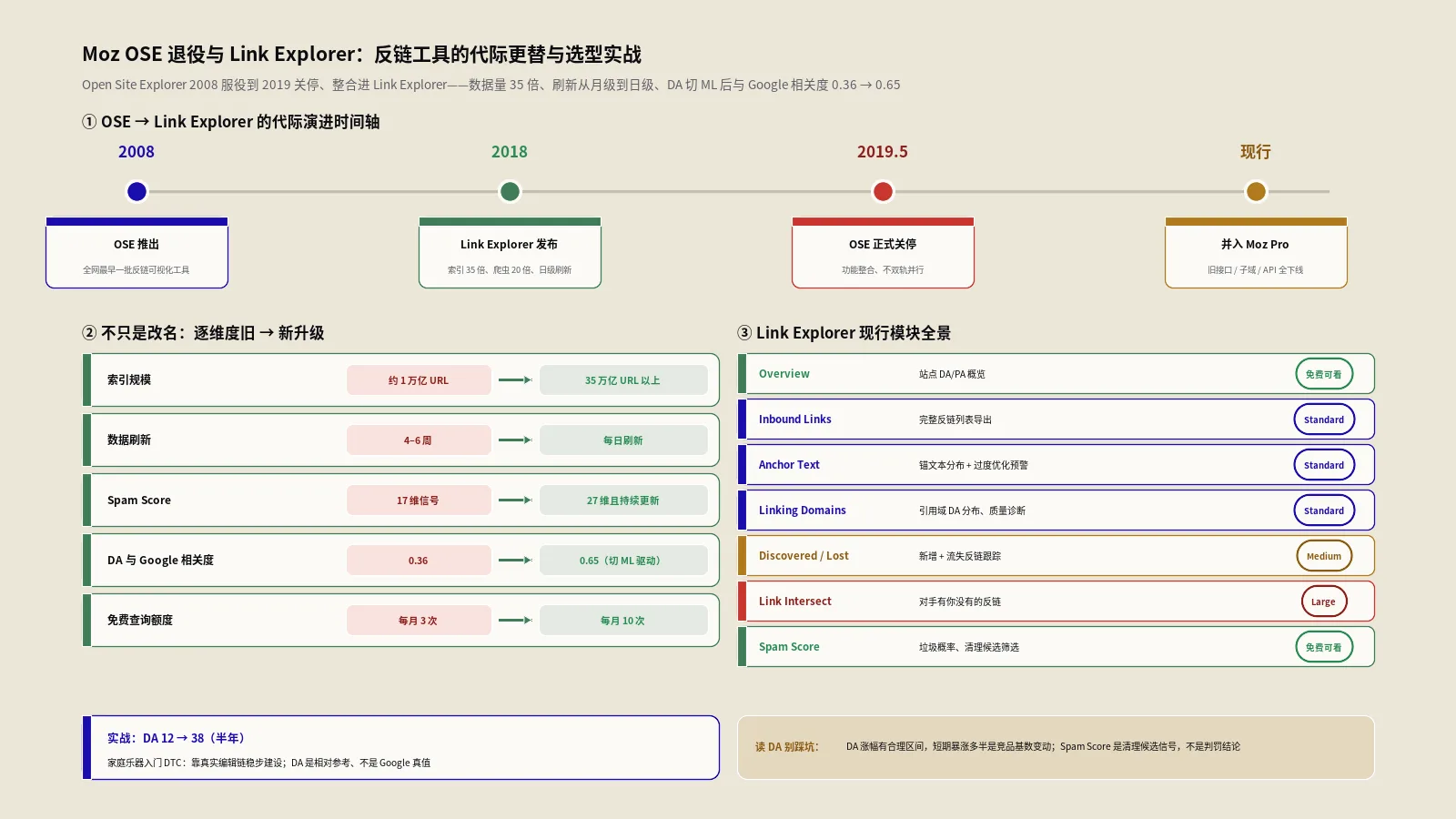Click the 2019.5 year label
1456x819 pixels.
click(883, 152)
